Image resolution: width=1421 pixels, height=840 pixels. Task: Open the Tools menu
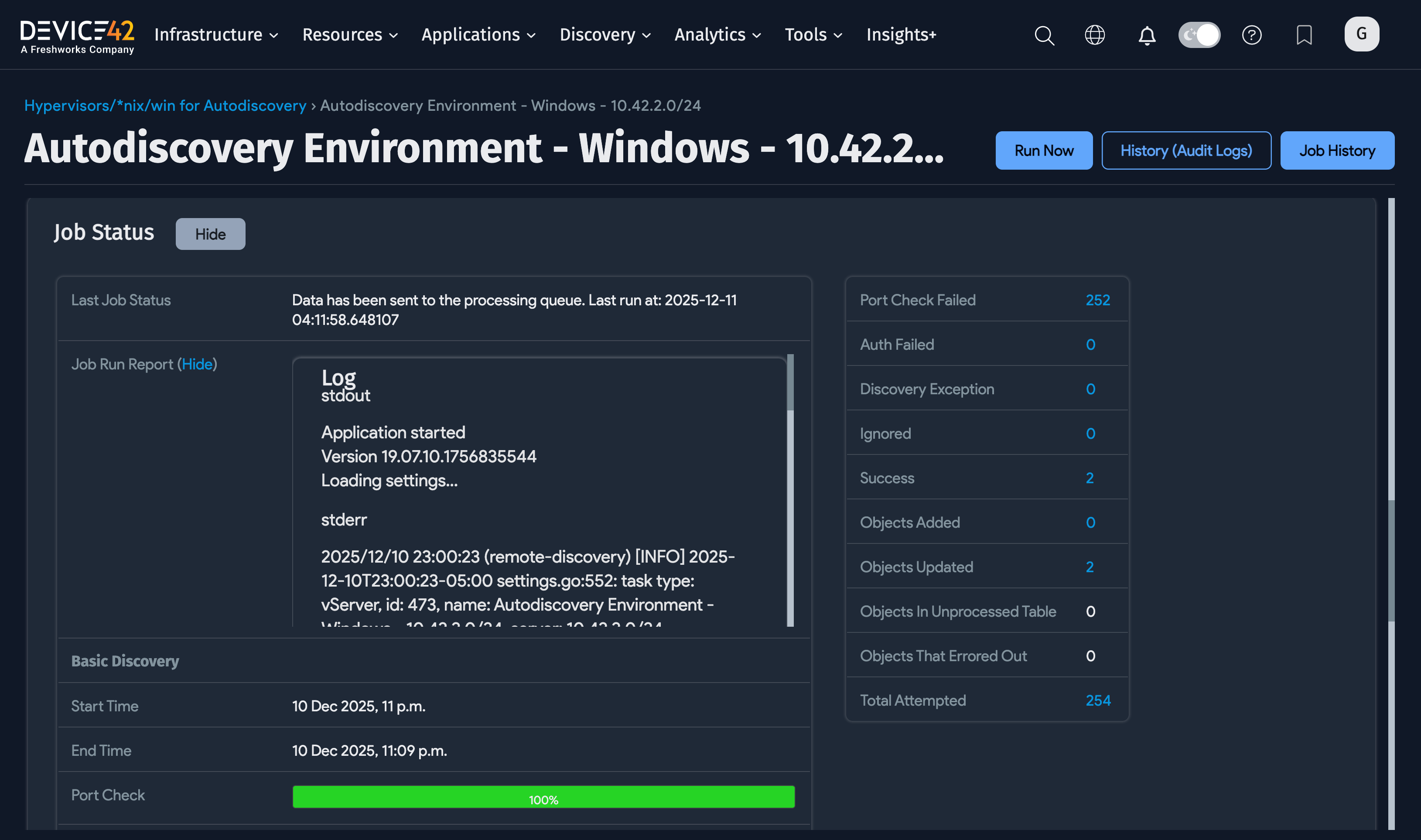pos(813,34)
